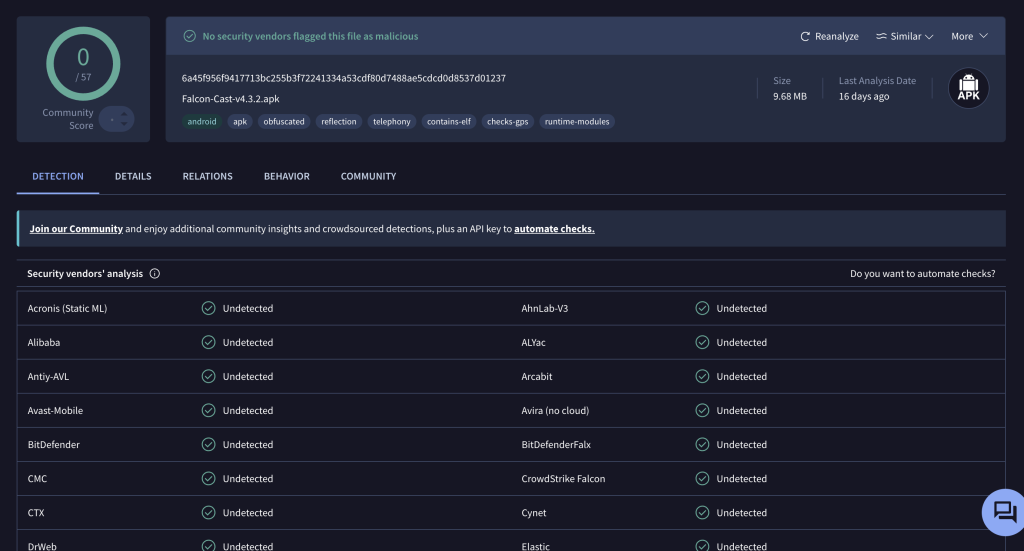
Task: Click the Acronis (Static ML) vendor name
Action: click(67, 308)
